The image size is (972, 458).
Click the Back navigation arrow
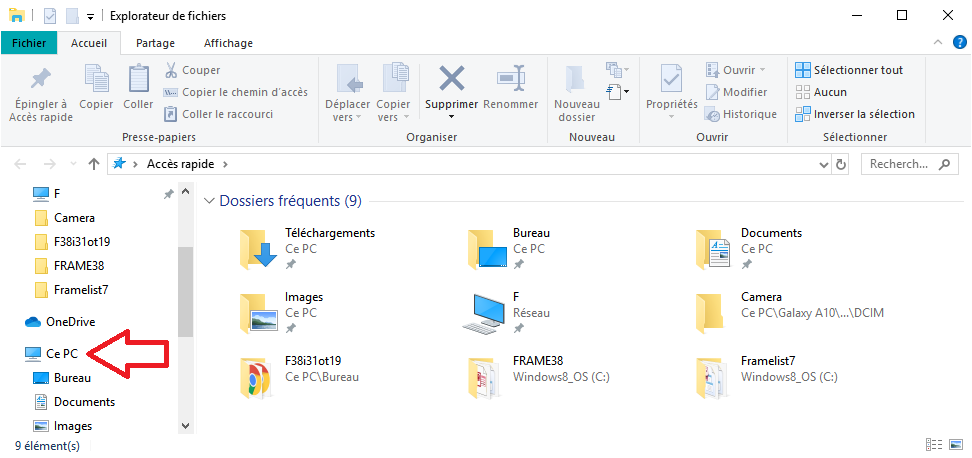click(20, 164)
